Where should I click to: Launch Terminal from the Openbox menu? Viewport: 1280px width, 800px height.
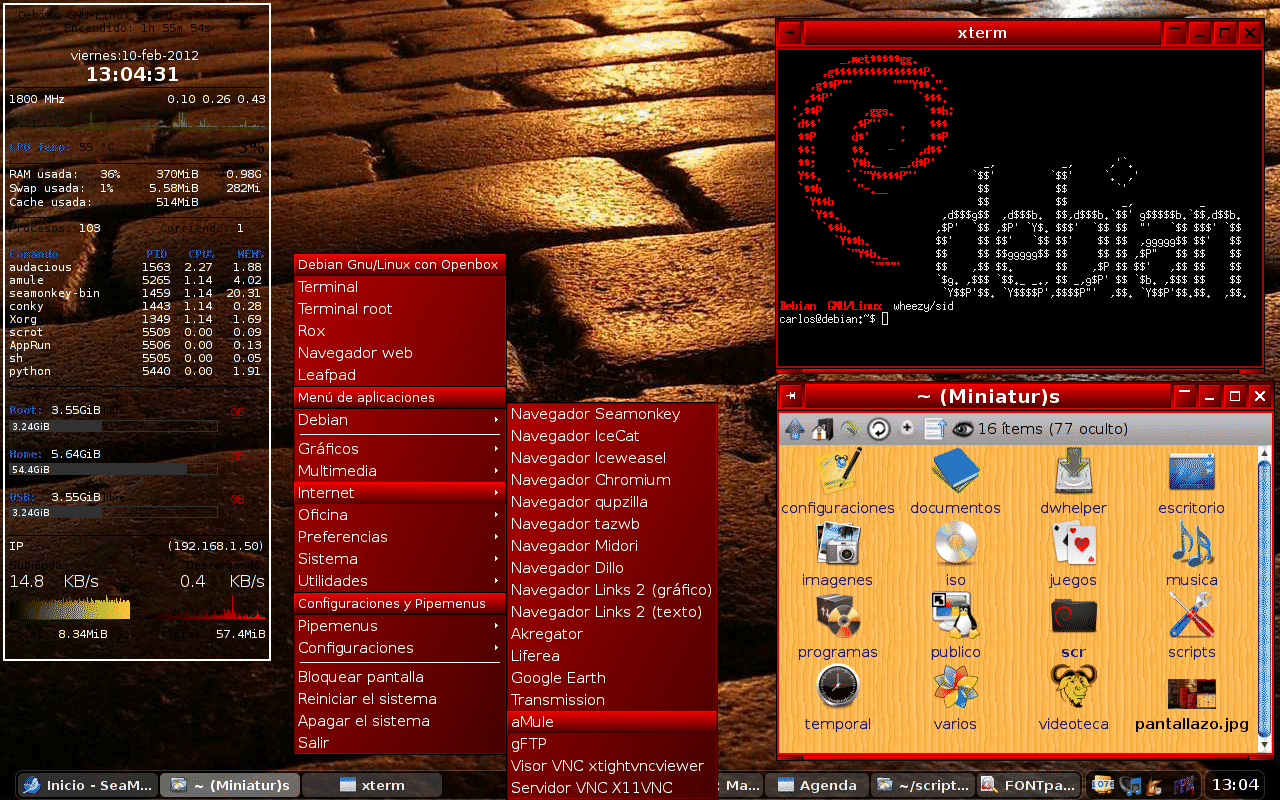[x=400, y=287]
